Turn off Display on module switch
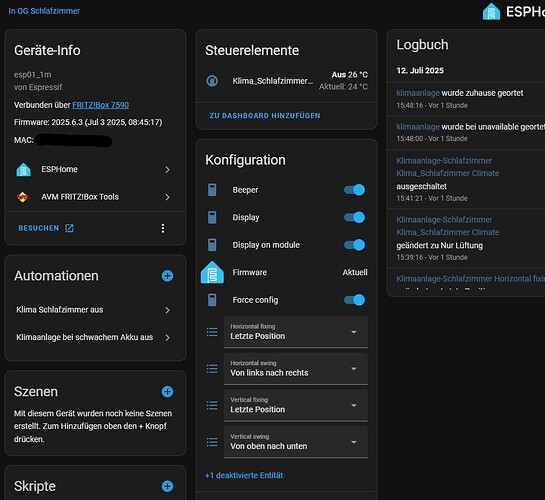 (354, 245)
